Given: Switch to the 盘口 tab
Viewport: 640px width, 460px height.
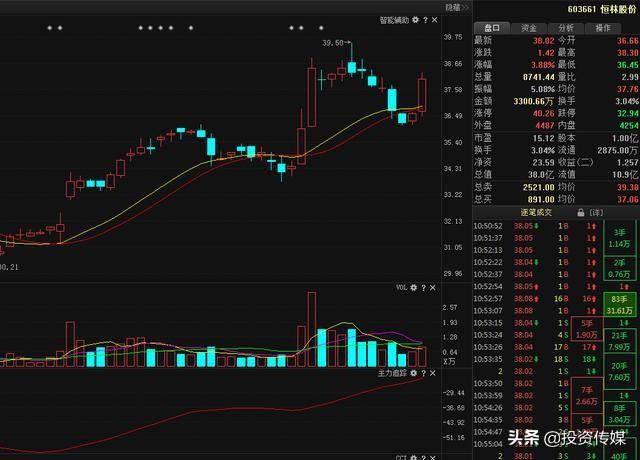Looking at the screenshot, I should (x=492, y=28).
